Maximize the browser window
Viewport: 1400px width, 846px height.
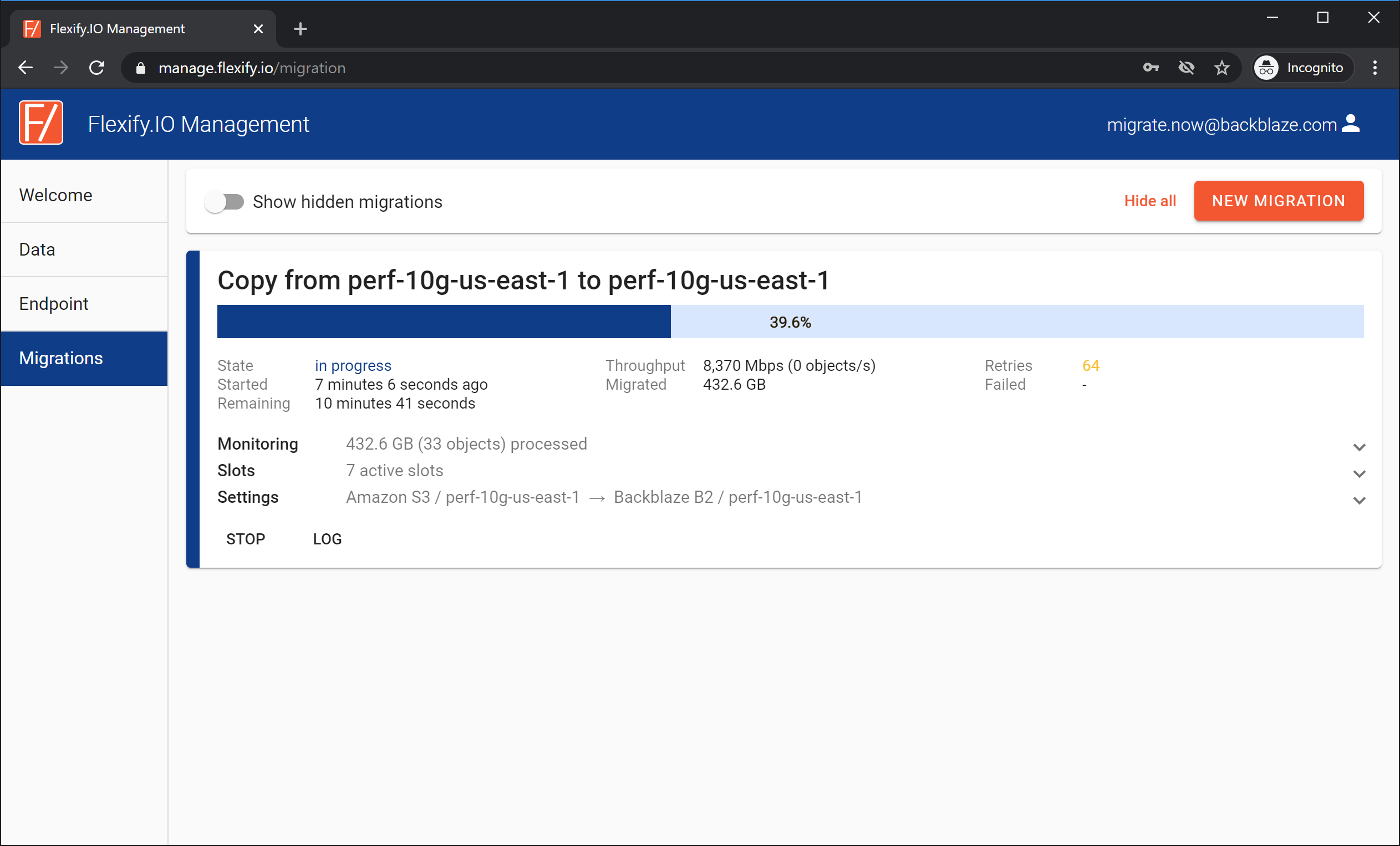click(1323, 18)
